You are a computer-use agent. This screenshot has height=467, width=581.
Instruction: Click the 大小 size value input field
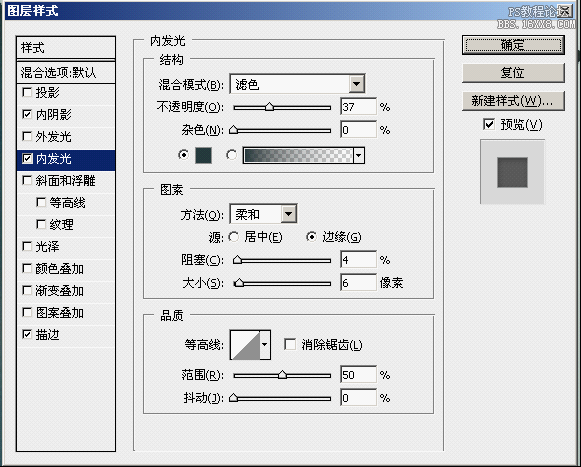pyautogui.click(x=358, y=283)
